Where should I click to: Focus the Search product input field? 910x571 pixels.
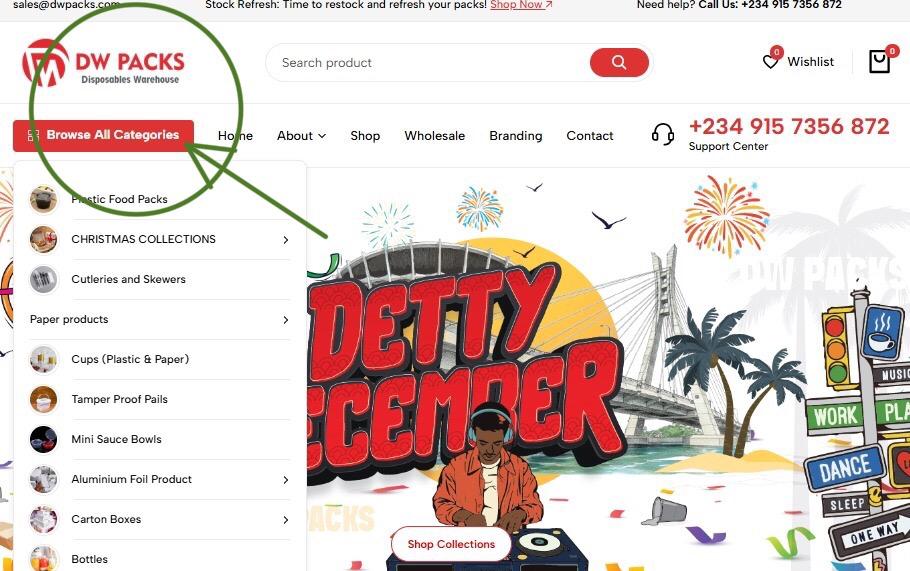pyautogui.click(x=429, y=63)
